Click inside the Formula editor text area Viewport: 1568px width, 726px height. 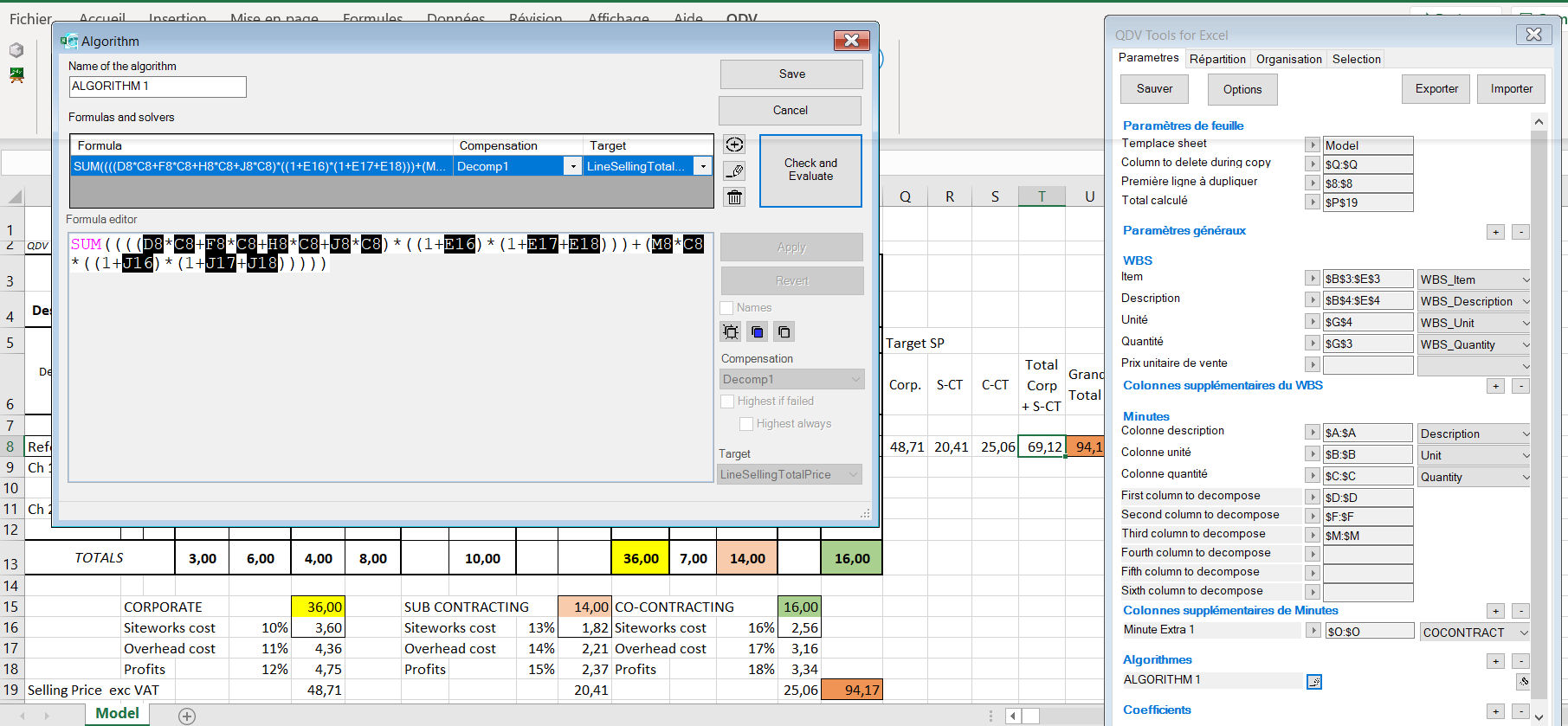390,357
